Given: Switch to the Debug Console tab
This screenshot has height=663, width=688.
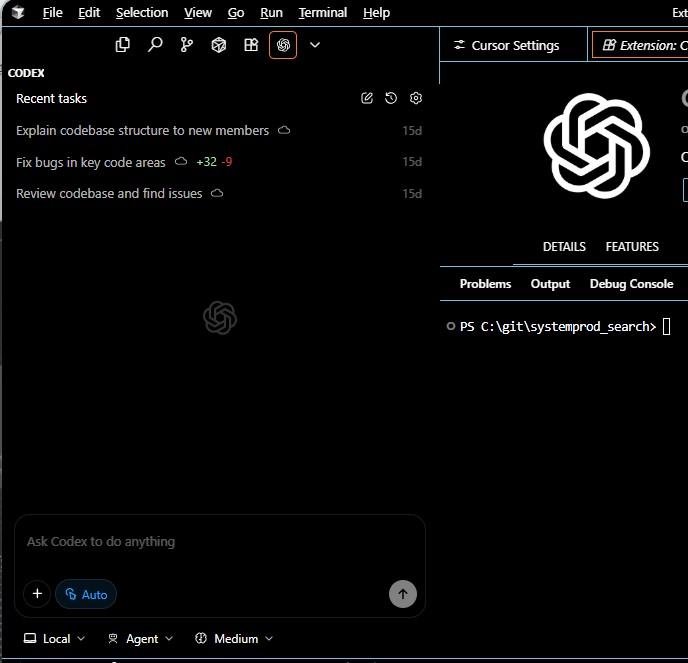Looking at the screenshot, I should click(x=631, y=284).
